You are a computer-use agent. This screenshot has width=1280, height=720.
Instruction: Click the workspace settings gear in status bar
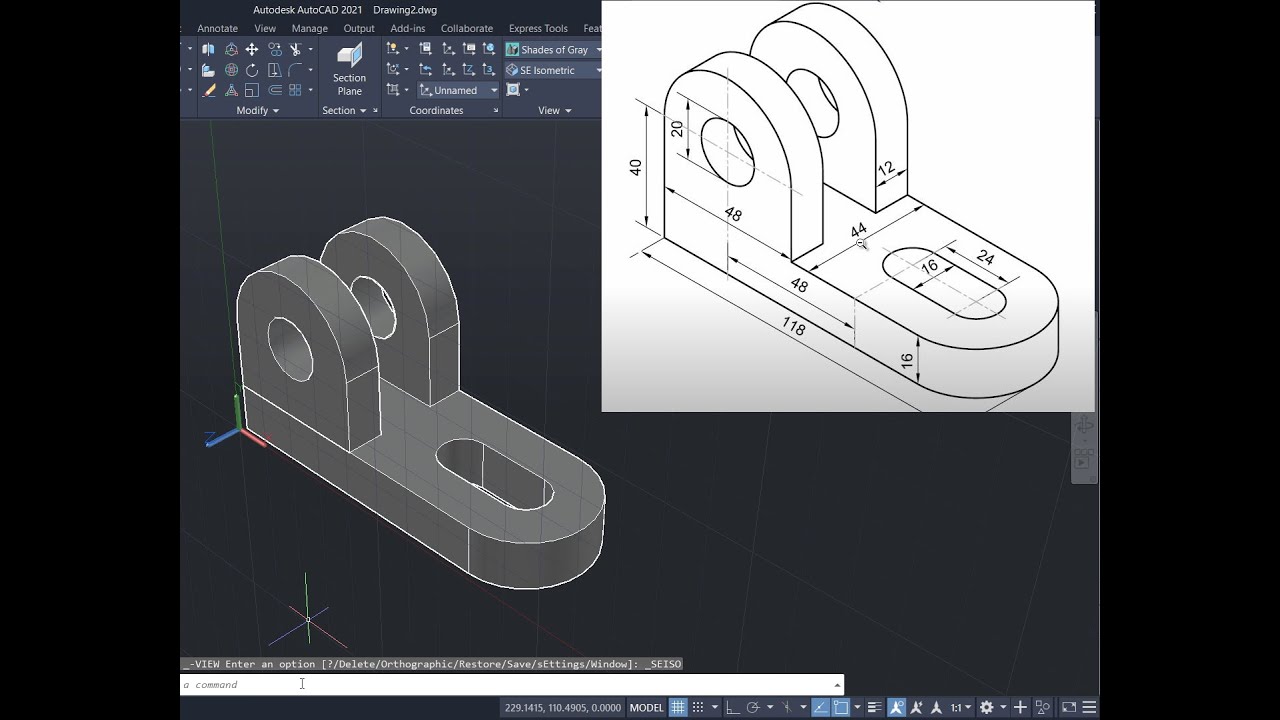(x=987, y=707)
